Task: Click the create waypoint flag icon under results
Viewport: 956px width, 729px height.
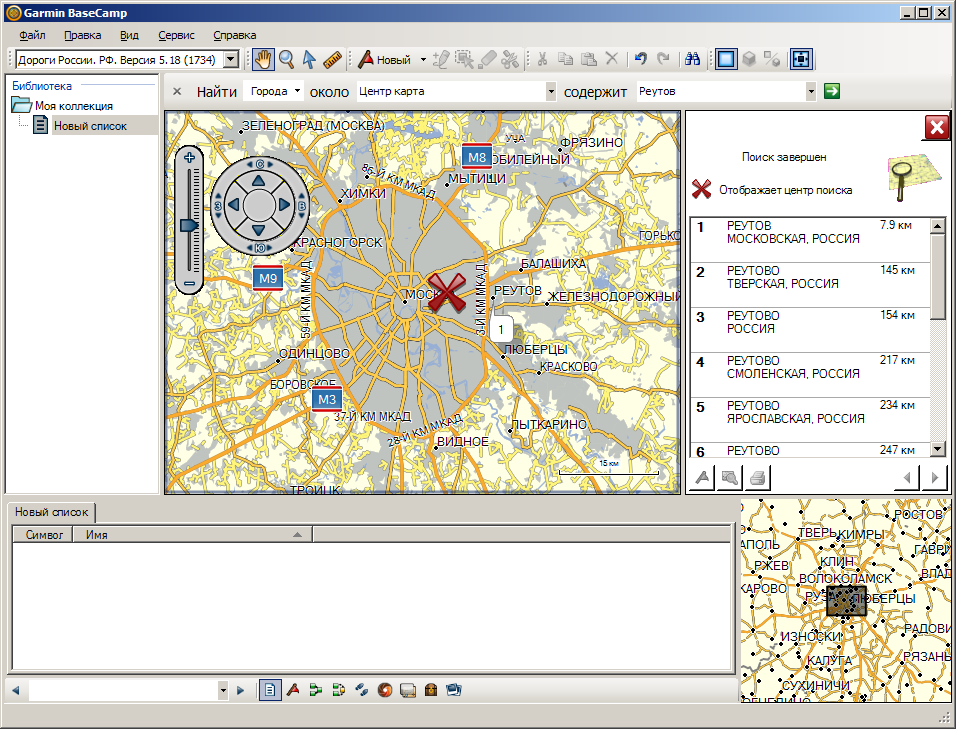Action: pyautogui.click(x=702, y=477)
